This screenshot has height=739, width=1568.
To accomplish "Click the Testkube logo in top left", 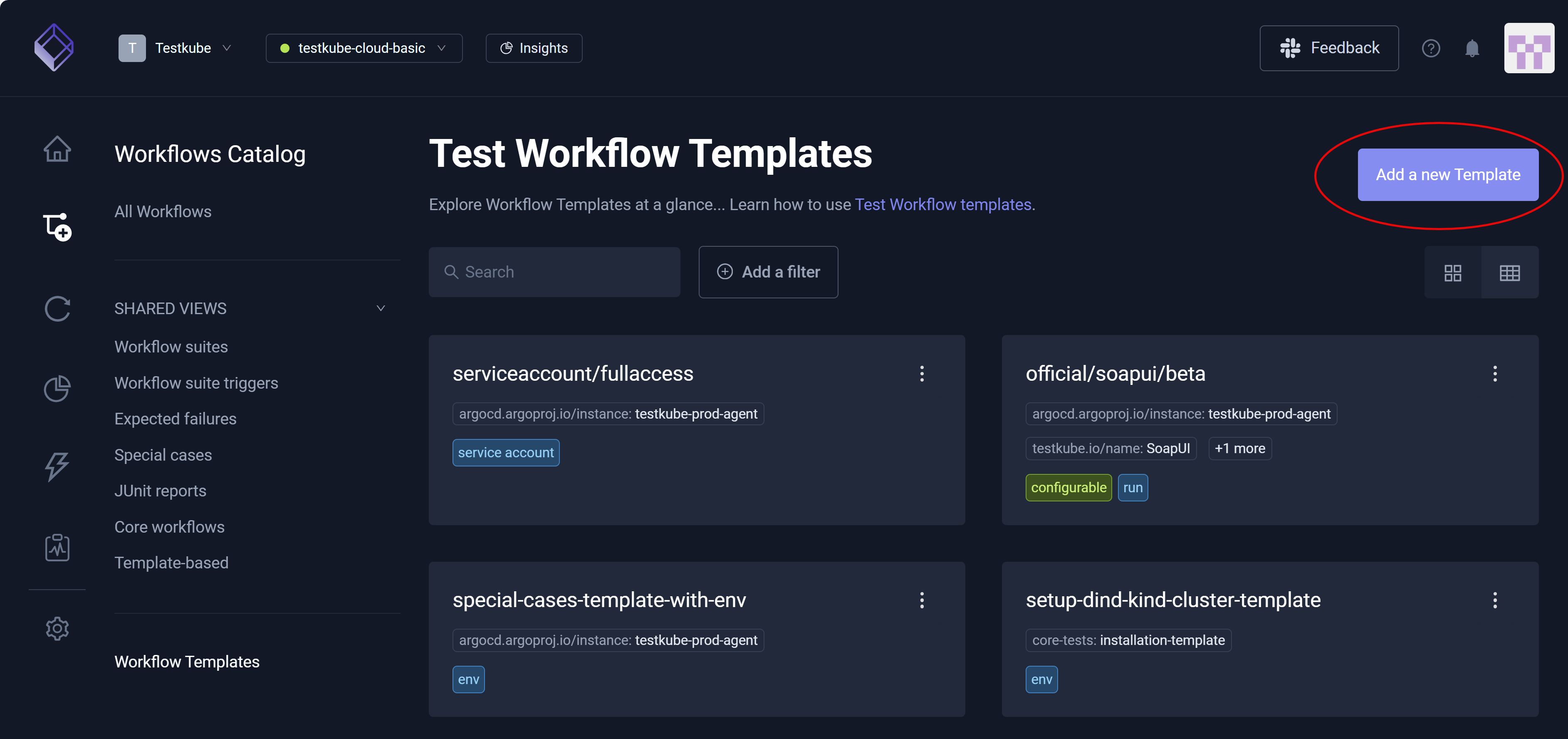I will coord(54,47).
